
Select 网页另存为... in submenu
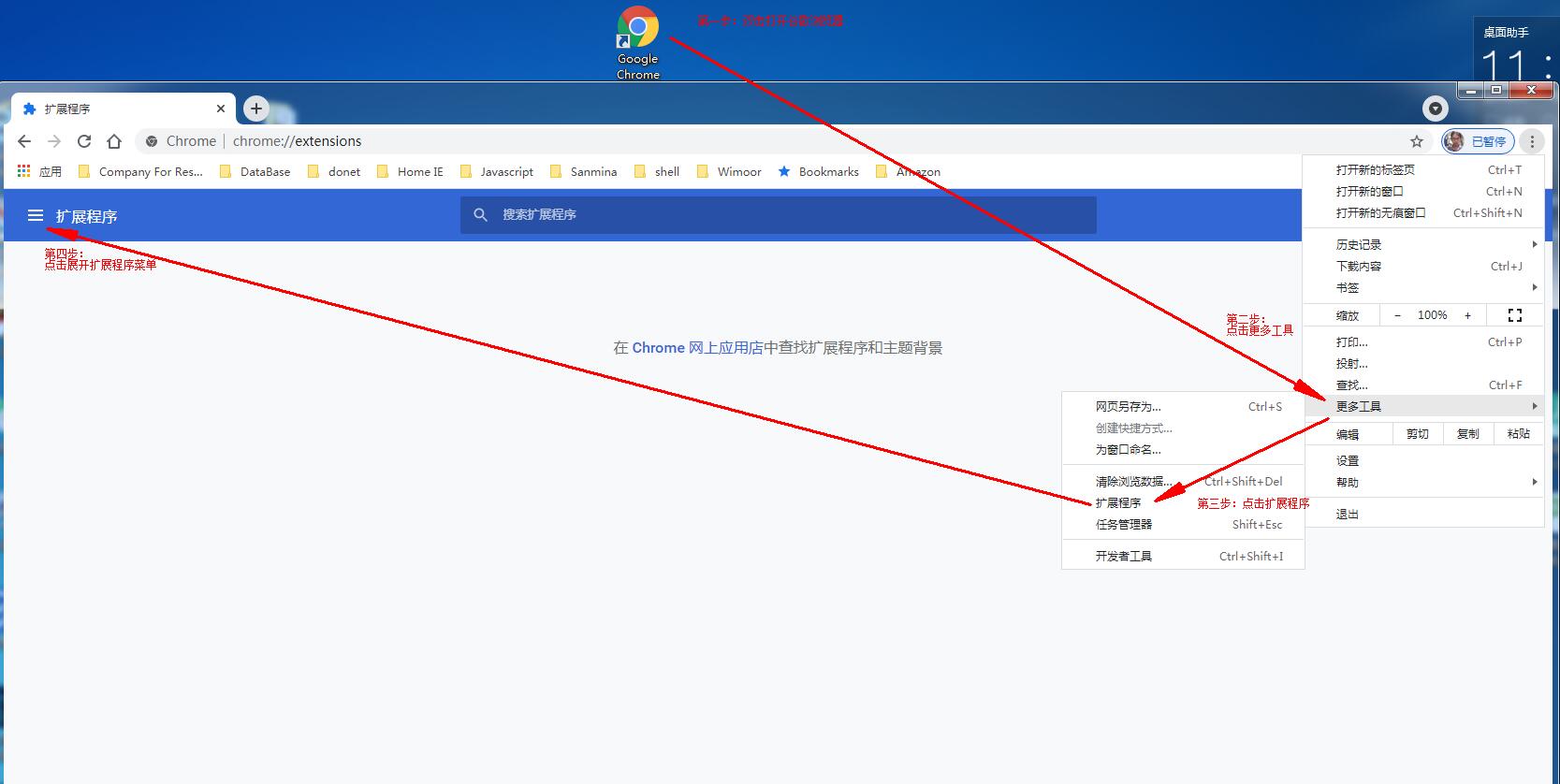(x=1183, y=407)
